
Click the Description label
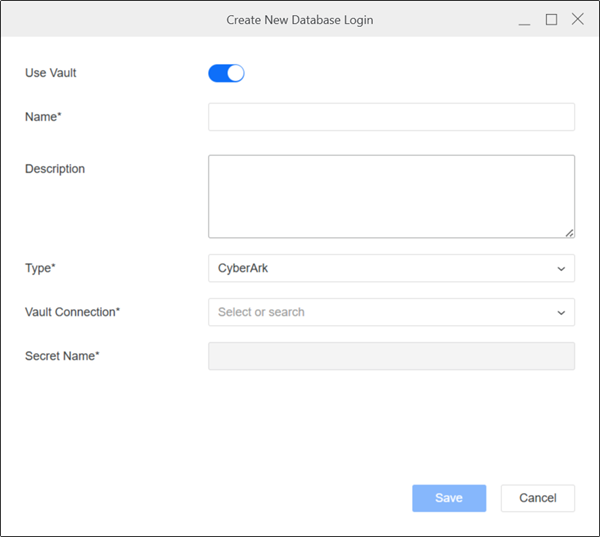pyautogui.click(x=55, y=169)
